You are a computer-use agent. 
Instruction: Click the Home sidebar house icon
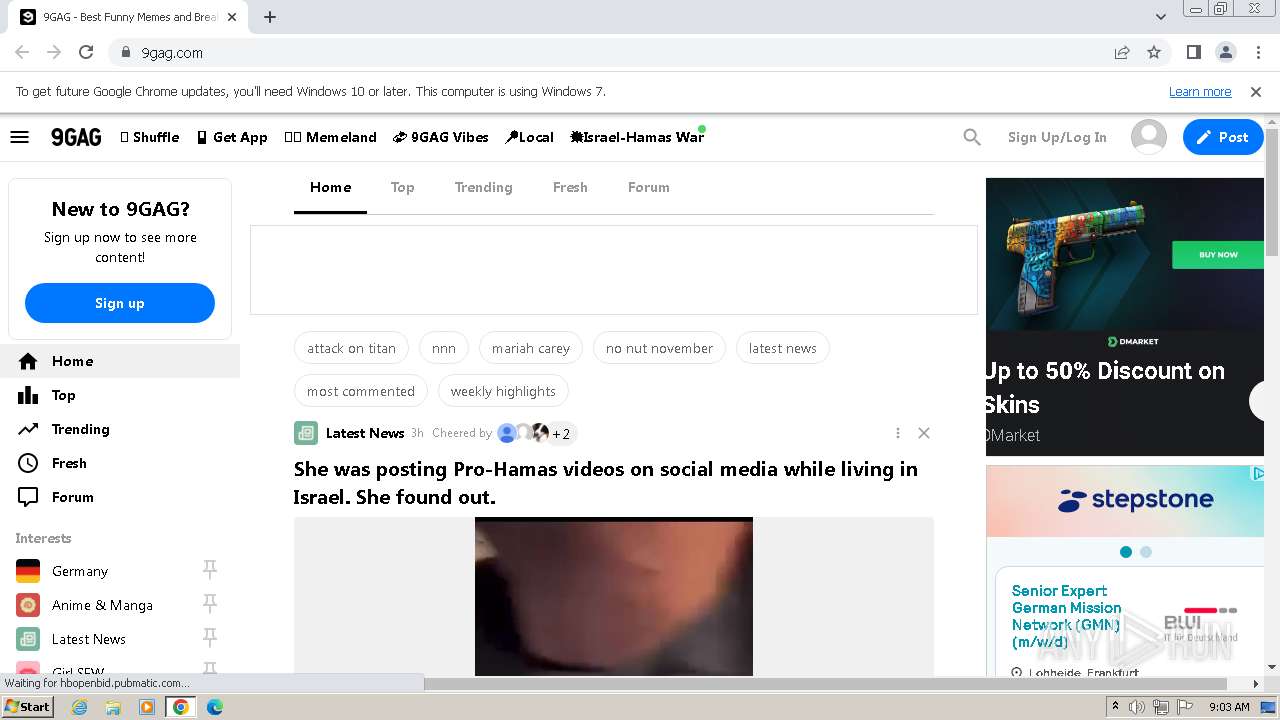[x=28, y=361]
